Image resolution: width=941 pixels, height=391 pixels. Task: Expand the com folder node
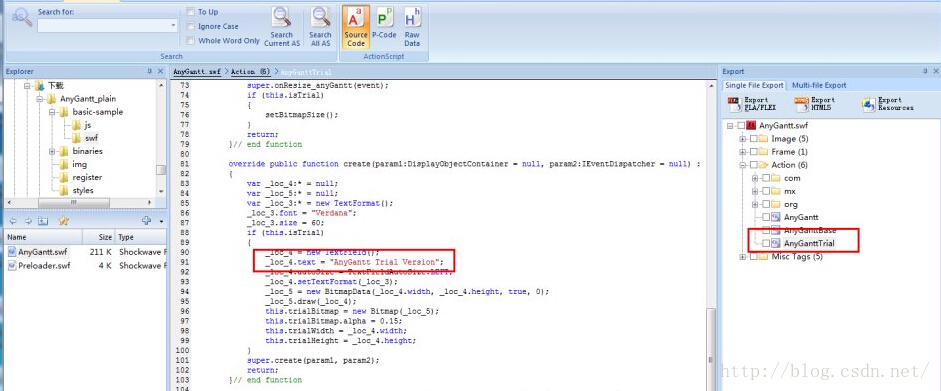[x=755, y=178]
